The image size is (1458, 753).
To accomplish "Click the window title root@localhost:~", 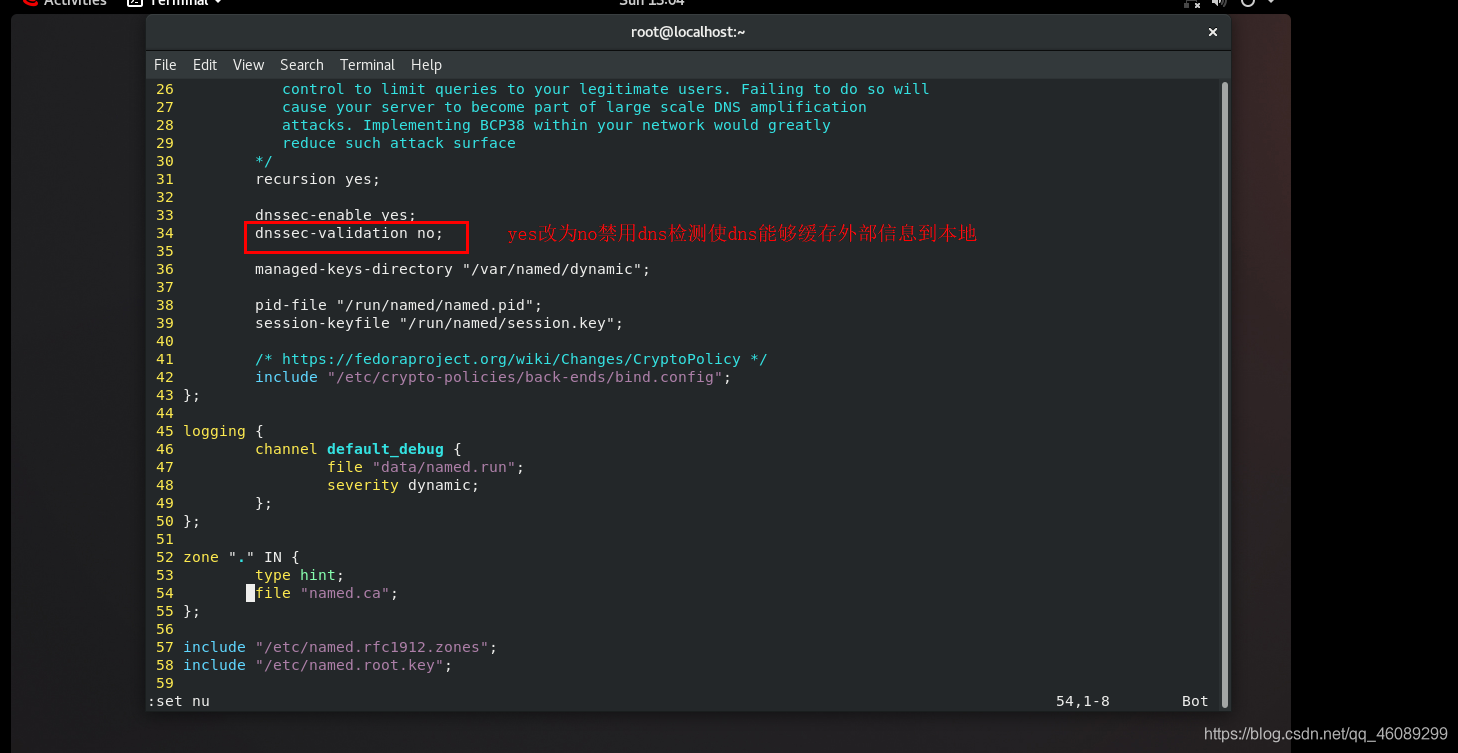I will (688, 32).
